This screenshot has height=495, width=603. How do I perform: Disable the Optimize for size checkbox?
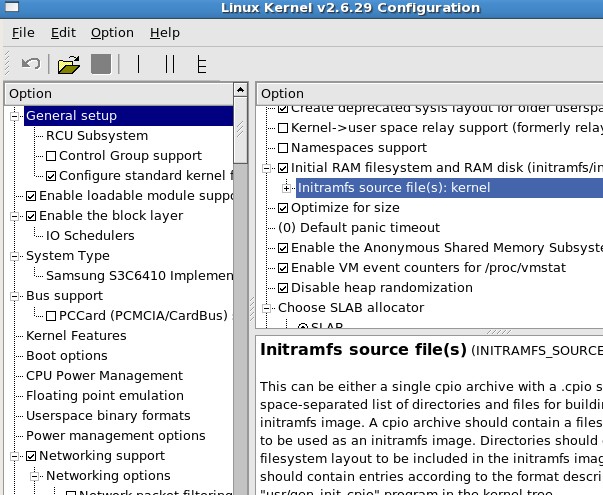tap(283, 208)
